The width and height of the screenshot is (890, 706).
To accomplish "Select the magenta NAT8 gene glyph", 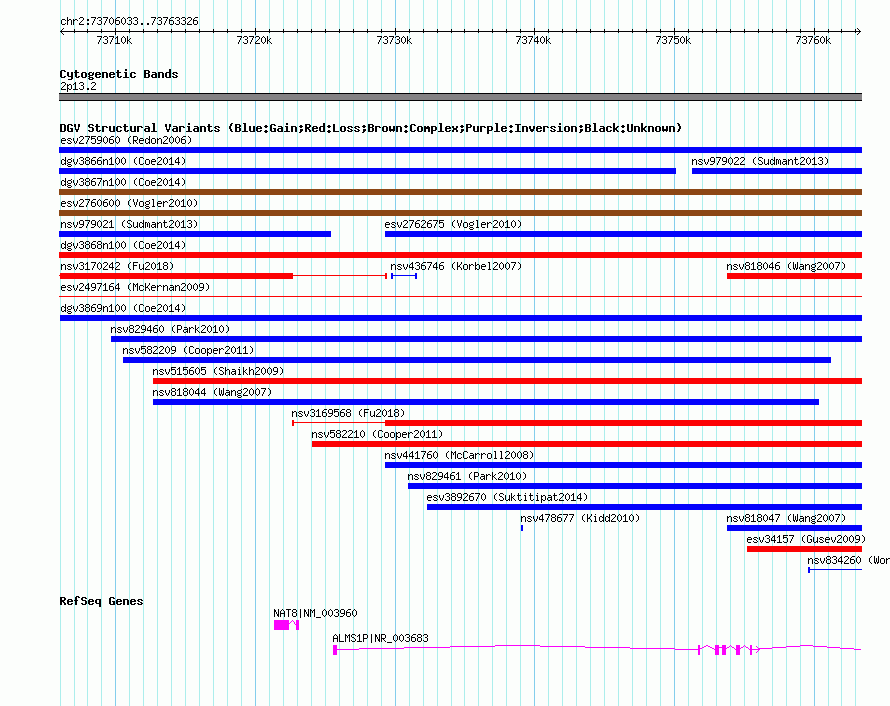I will pyautogui.click(x=286, y=625).
